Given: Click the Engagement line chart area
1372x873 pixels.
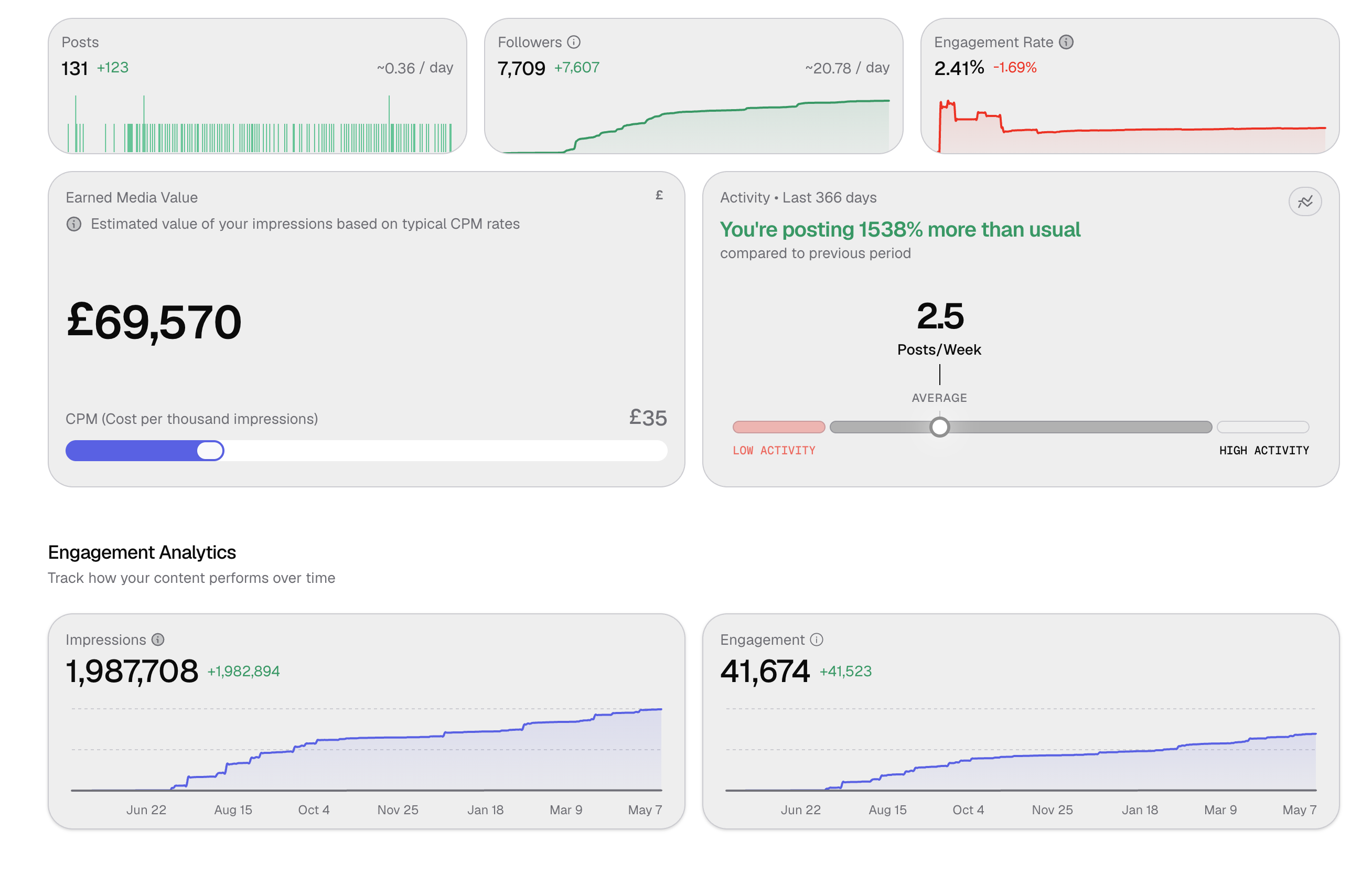Looking at the screenshot, I should tap(1021, 749).
